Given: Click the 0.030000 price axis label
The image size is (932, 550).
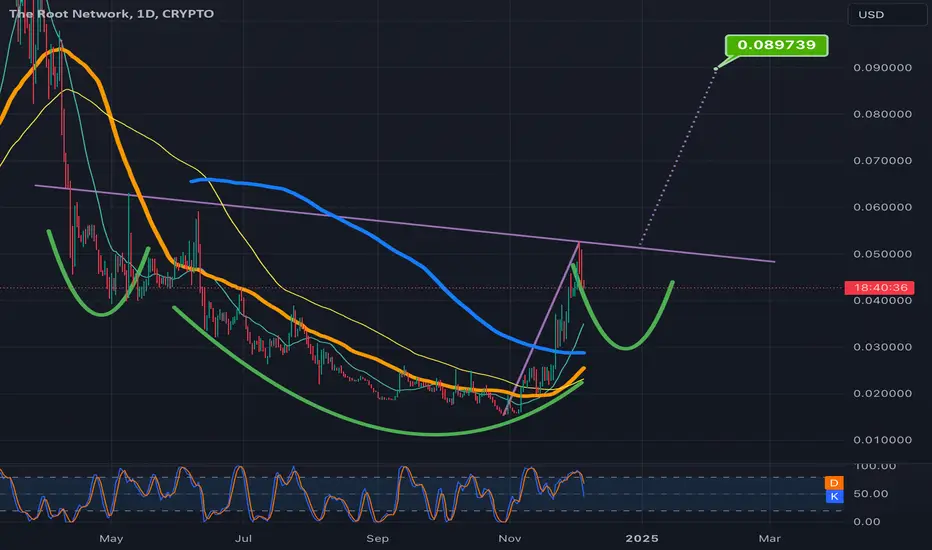Looking at the screenshot, I should click(882, 347).
